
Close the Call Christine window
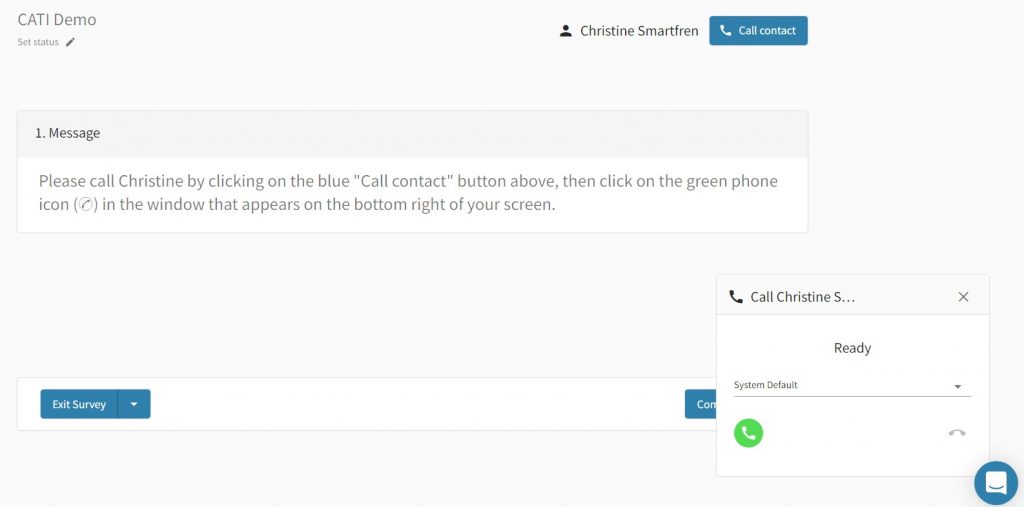[x=963, y=297]
